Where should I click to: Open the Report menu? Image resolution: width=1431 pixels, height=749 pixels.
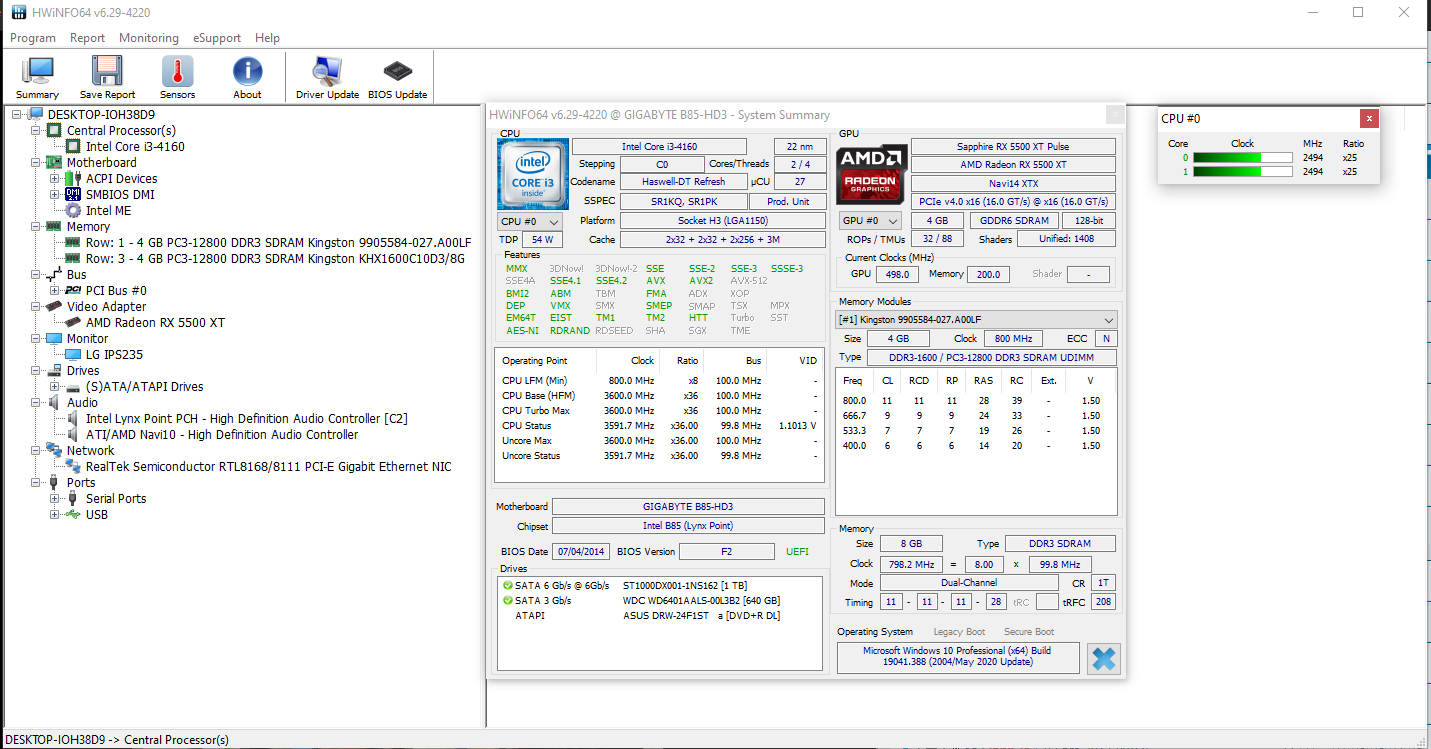[87, 38]
